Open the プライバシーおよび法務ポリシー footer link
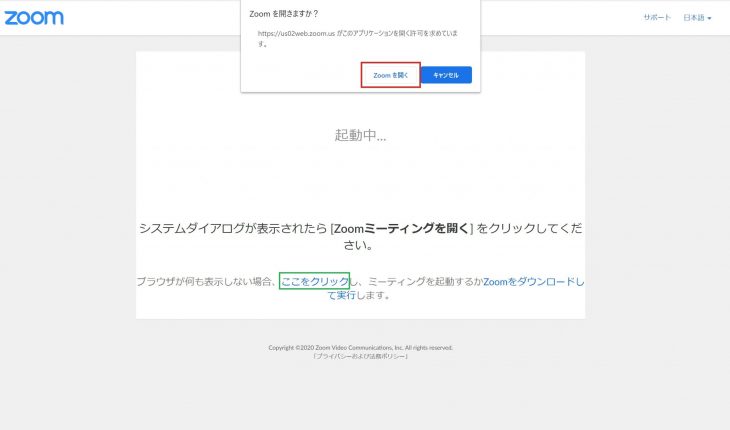 coord(360,356)
